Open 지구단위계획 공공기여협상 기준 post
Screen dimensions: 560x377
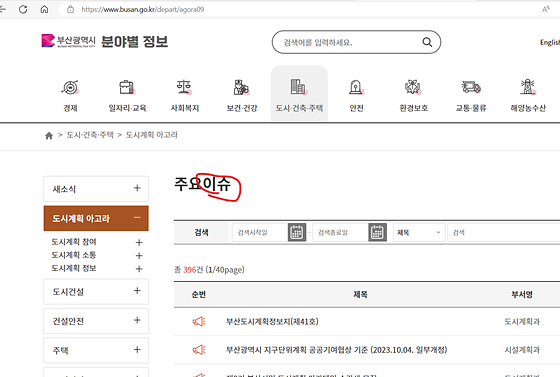point(336,350)
